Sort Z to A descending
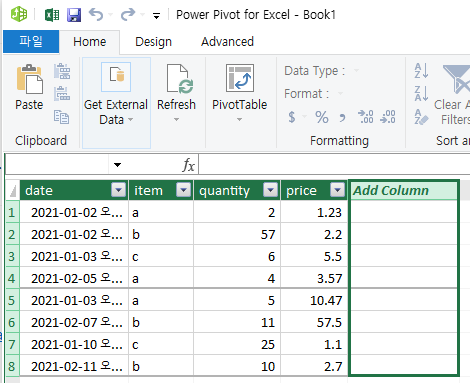The image size is (470, 383). point(421,93)
